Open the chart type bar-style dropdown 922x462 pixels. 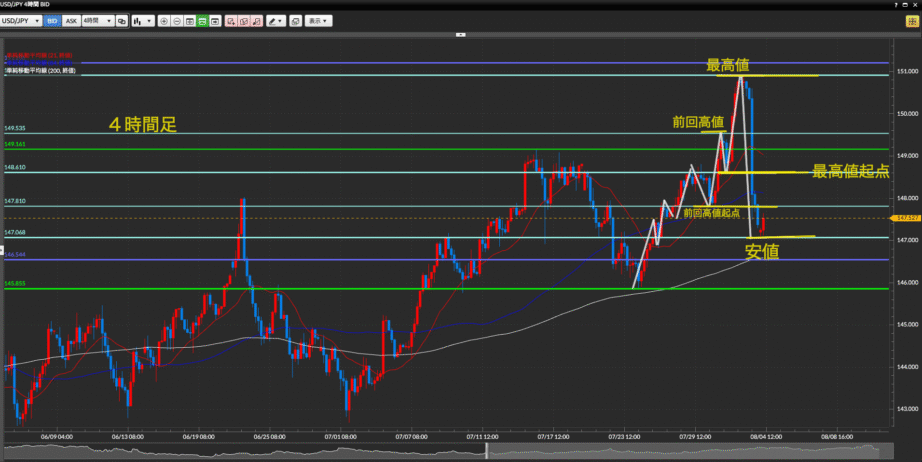(x=143, y=21)
